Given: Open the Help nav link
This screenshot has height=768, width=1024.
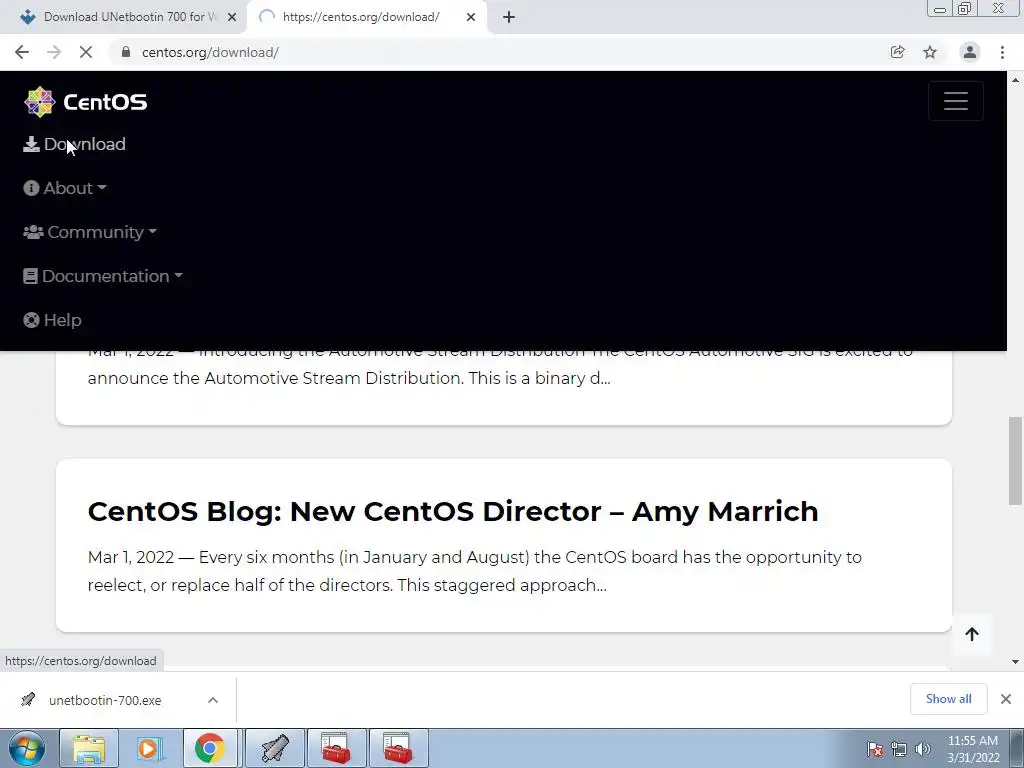Looking at the screenshot, I should (x=52, y=320).
